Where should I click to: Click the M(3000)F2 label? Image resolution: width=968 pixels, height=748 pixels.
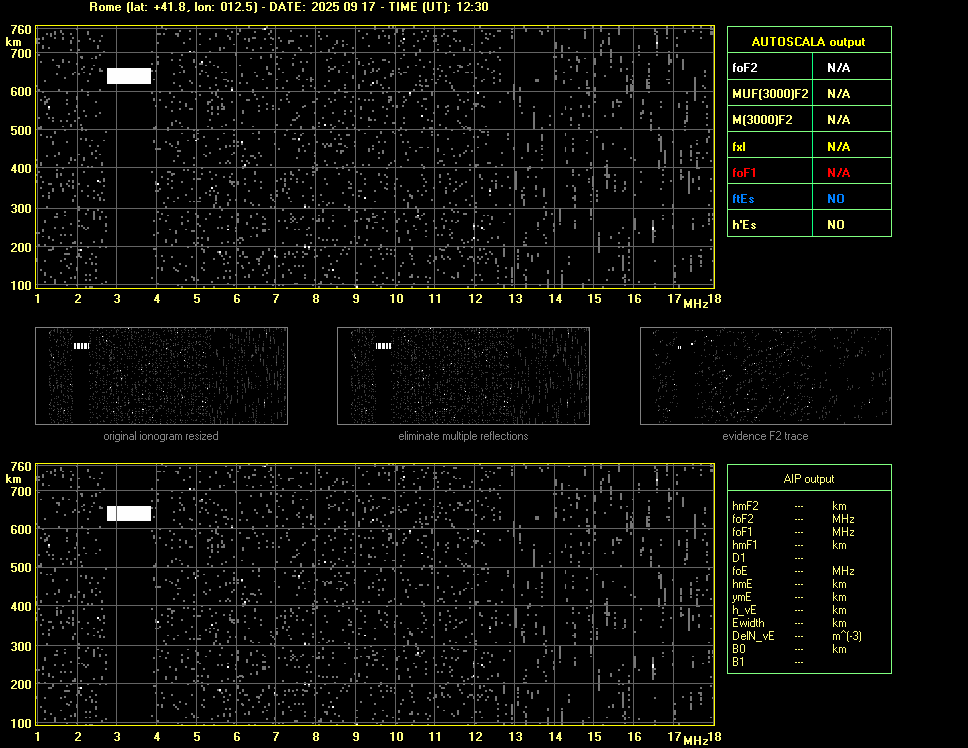pos(762,120)
